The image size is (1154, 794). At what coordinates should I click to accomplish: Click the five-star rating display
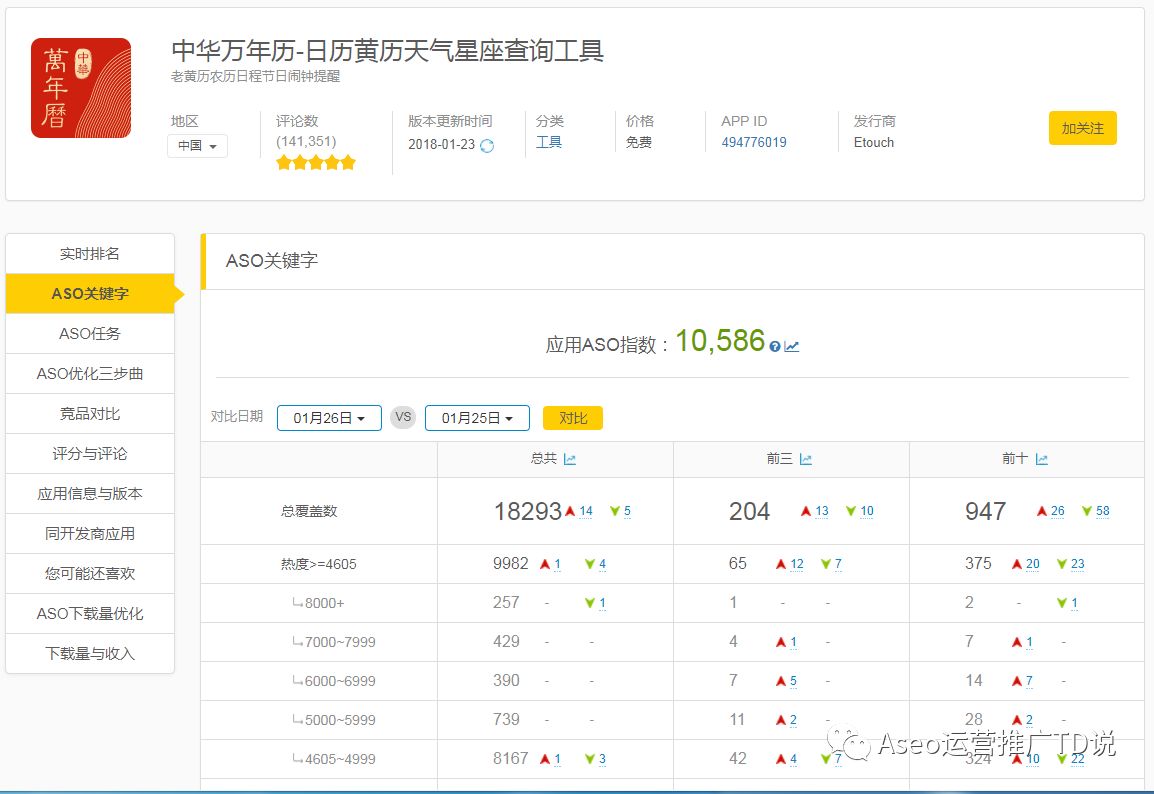(x=316, y=162)
